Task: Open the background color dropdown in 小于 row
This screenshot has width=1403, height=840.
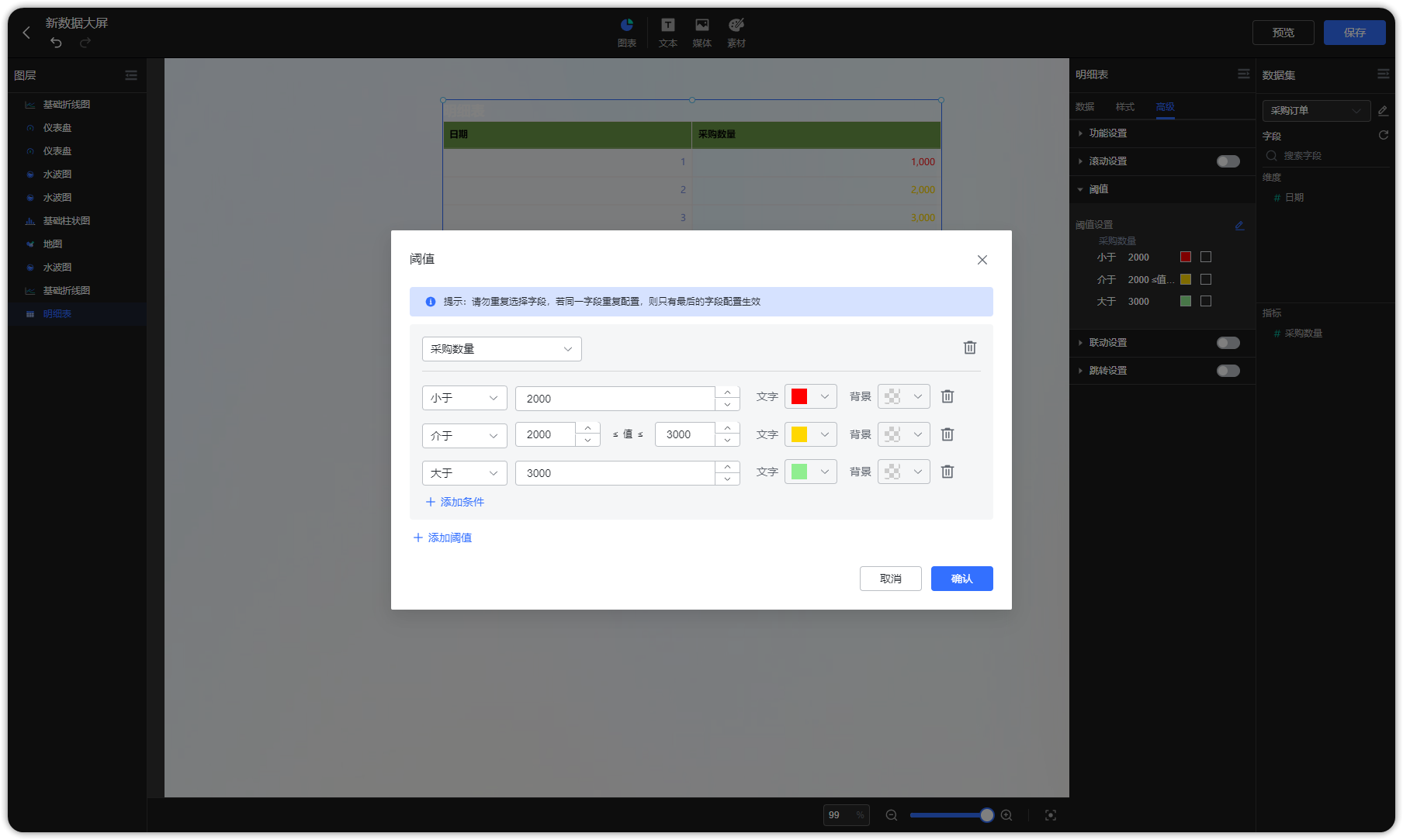Action: [904, 396]
